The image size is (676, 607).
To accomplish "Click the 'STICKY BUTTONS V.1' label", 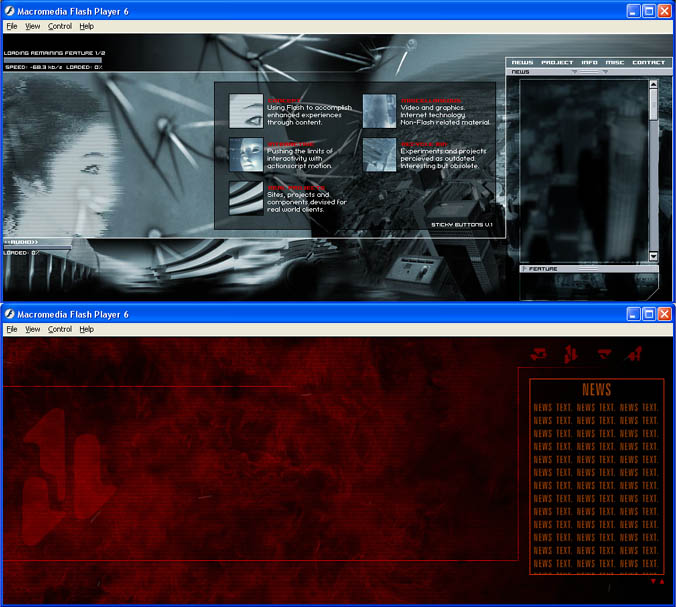I will [x=462, y=225].
